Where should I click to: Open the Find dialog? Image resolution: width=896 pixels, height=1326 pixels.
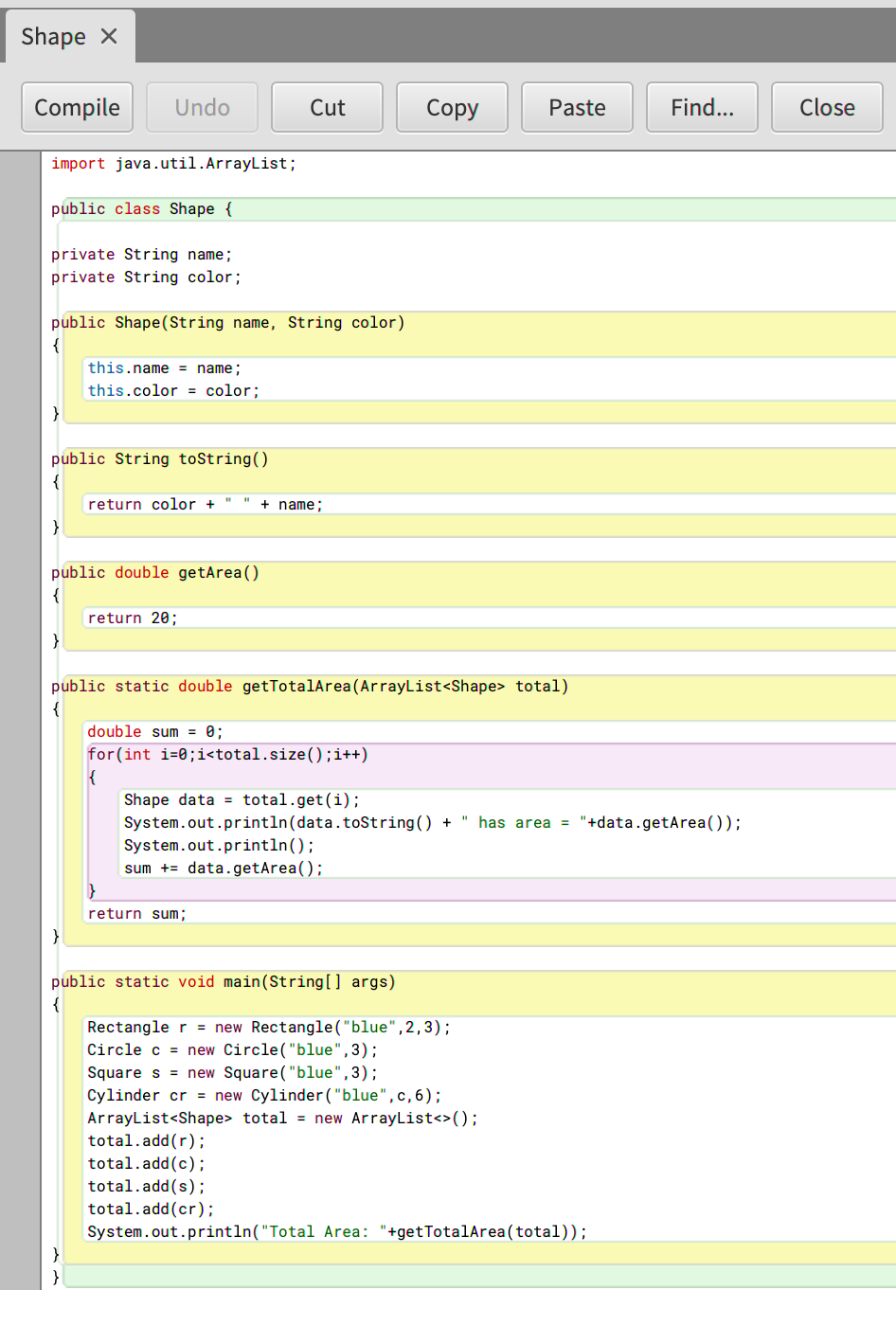(x=702, y=107)
